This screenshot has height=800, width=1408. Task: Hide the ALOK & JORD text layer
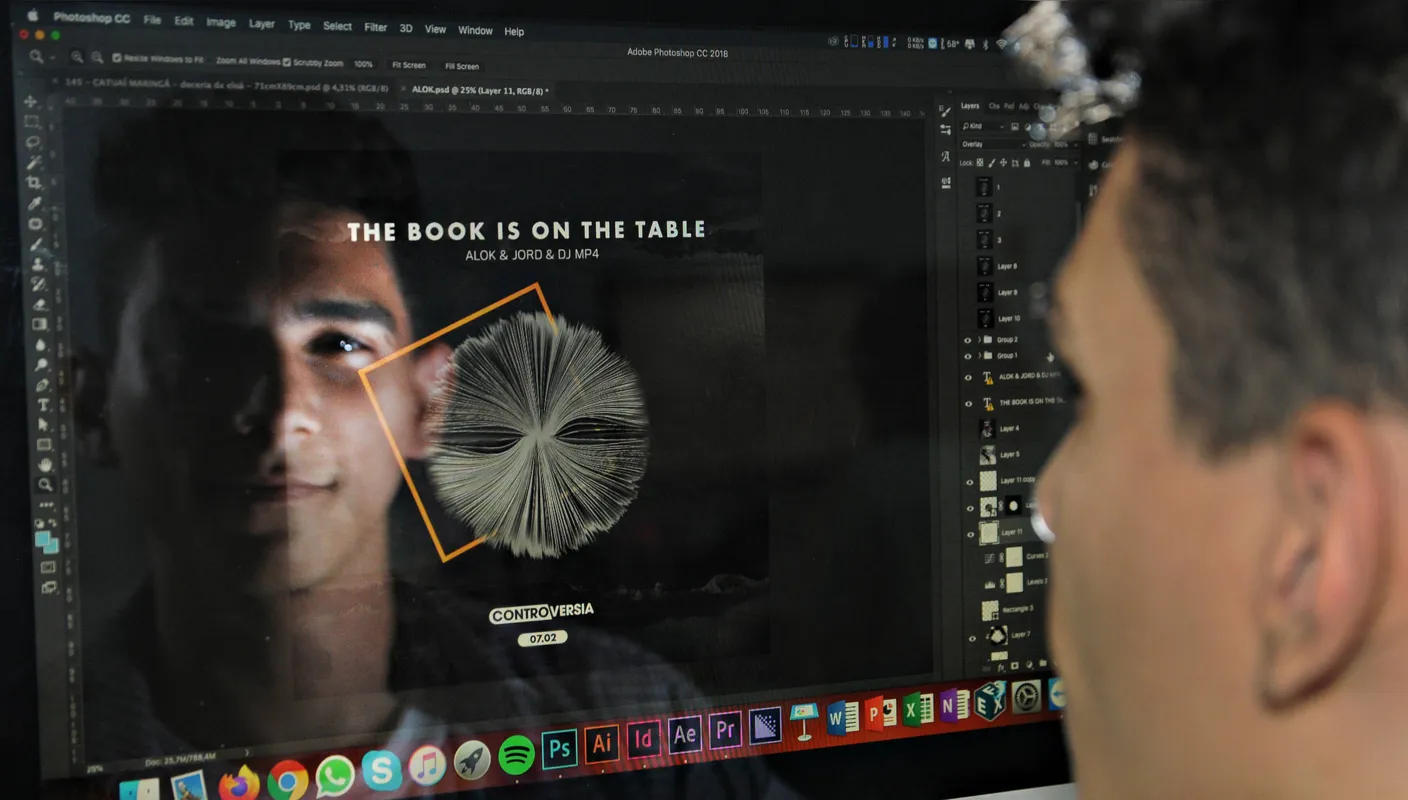point(967,377)
